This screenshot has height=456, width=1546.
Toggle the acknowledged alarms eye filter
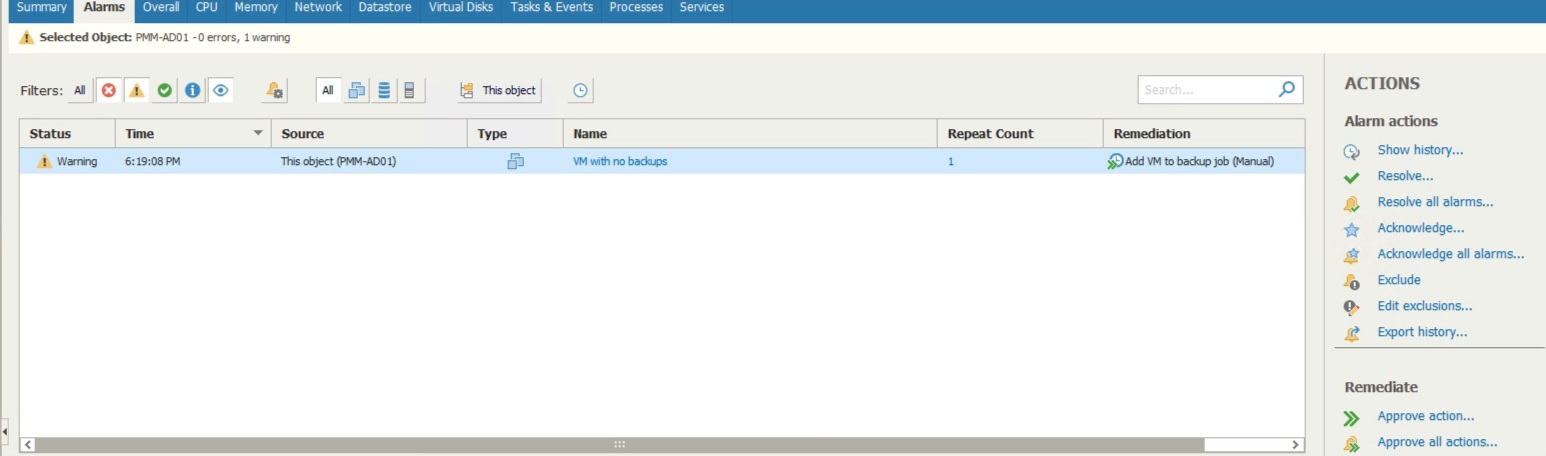[221, 90]
